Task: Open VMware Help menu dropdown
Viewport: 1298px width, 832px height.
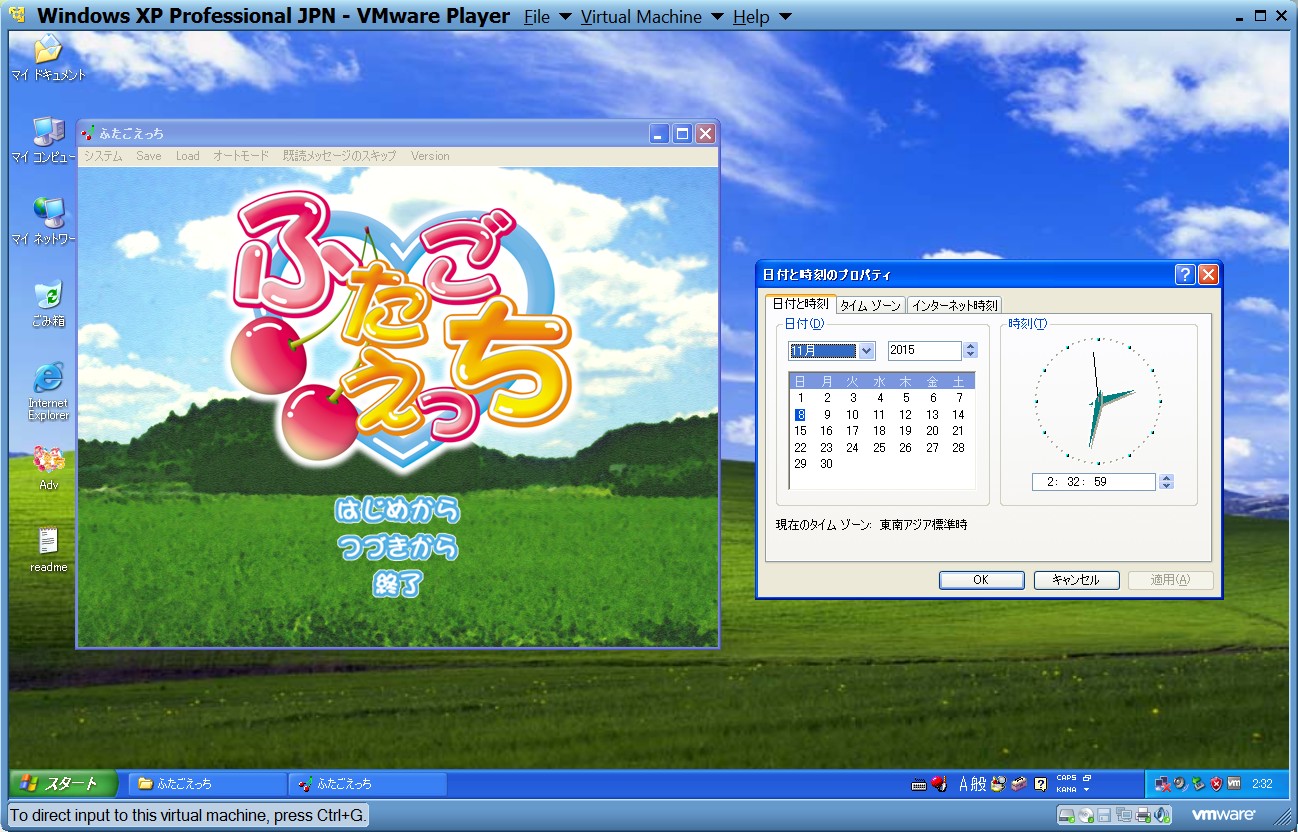Action: click(x=762, y=17)
